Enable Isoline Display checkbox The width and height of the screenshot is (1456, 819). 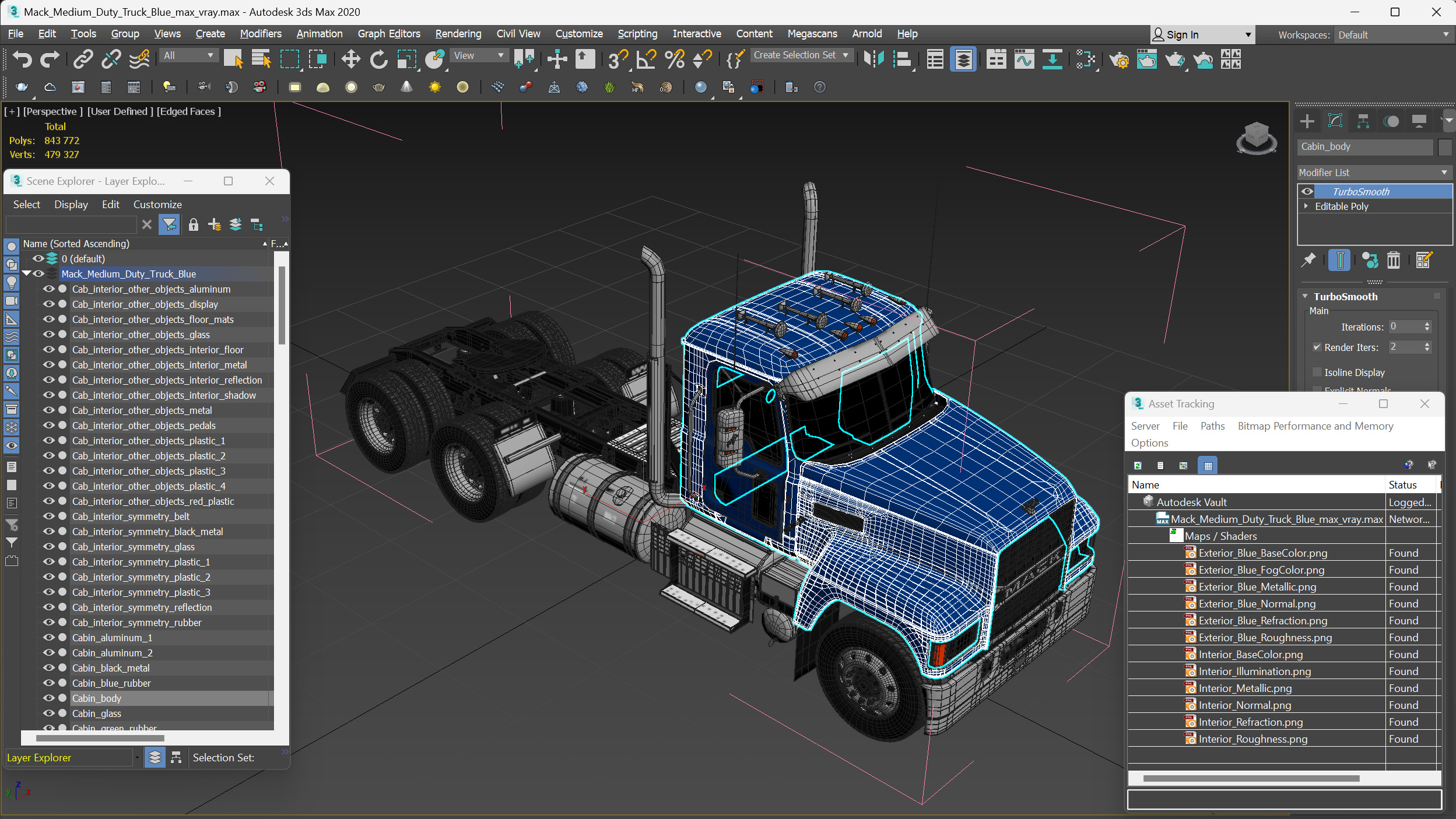1317,372
